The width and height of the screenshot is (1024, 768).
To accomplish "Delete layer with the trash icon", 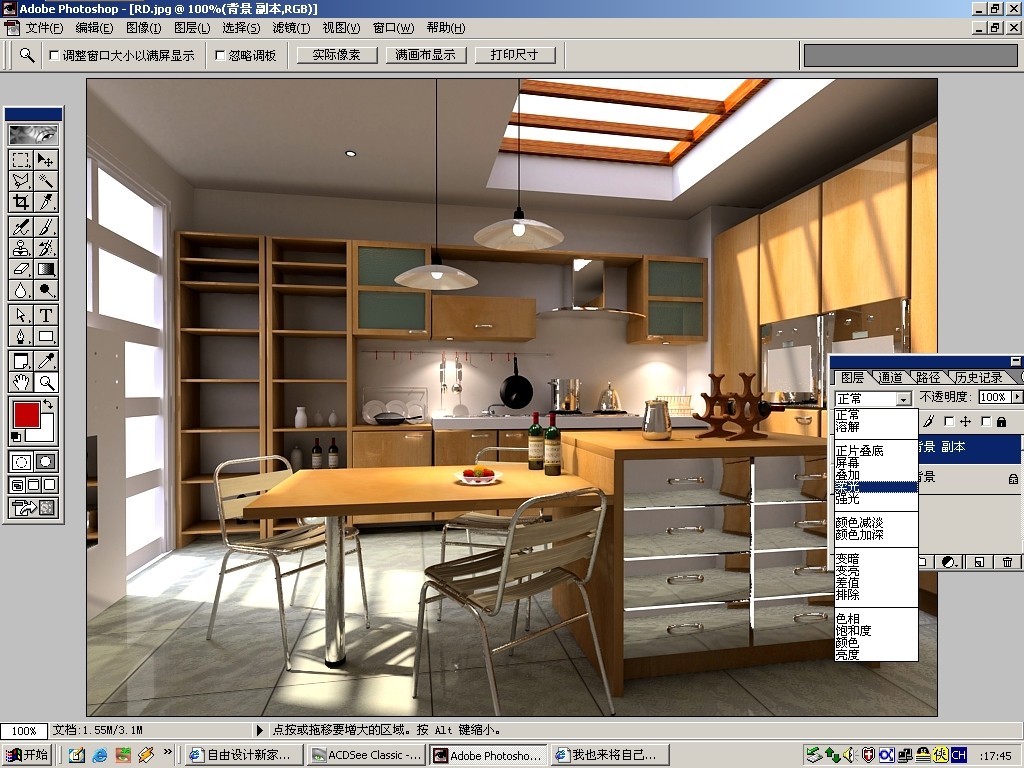I will point(1007,562).
